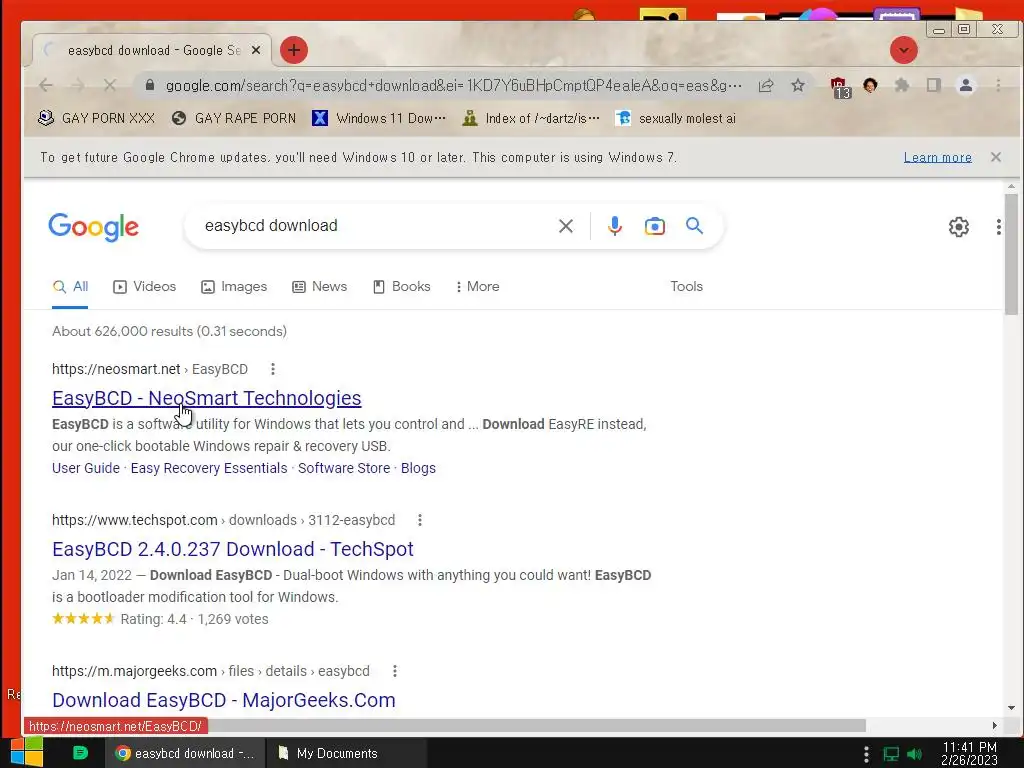Viewport: 1024px width, 768px height.
Task: Close the easybcd download Google Search tab
Action: pos(256,50)
